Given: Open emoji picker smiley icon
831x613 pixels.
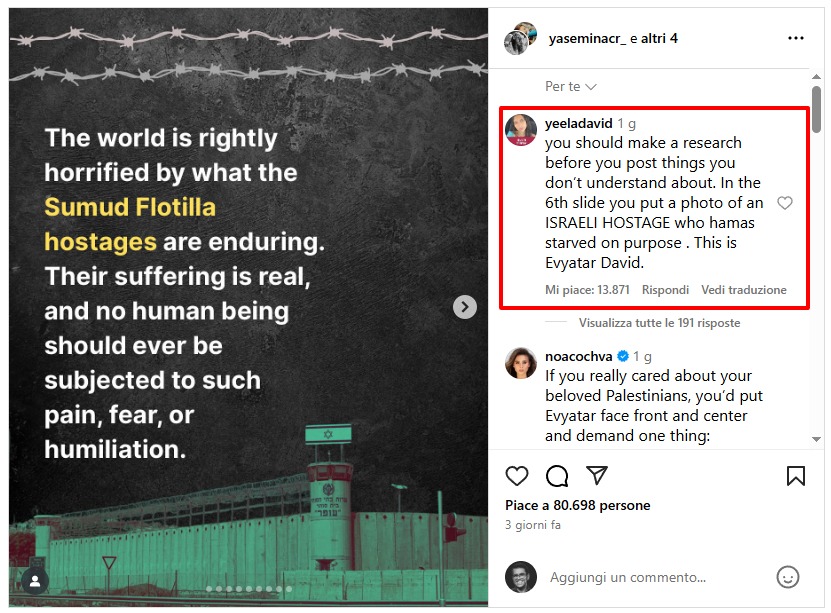Looking at the screenshot, I should click(x=788, y=577).
